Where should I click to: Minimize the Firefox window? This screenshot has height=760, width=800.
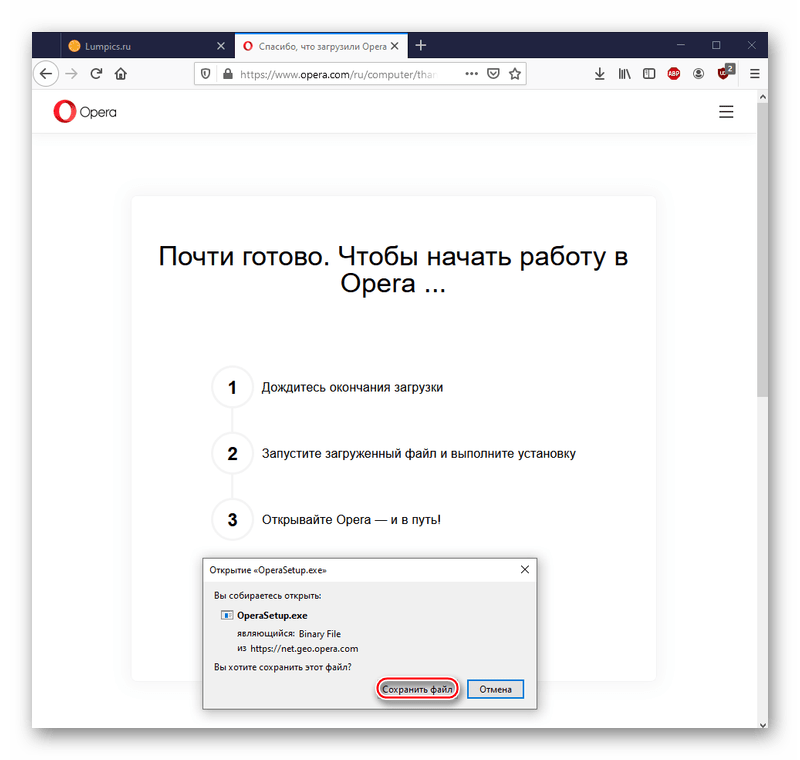coord(680,45)
